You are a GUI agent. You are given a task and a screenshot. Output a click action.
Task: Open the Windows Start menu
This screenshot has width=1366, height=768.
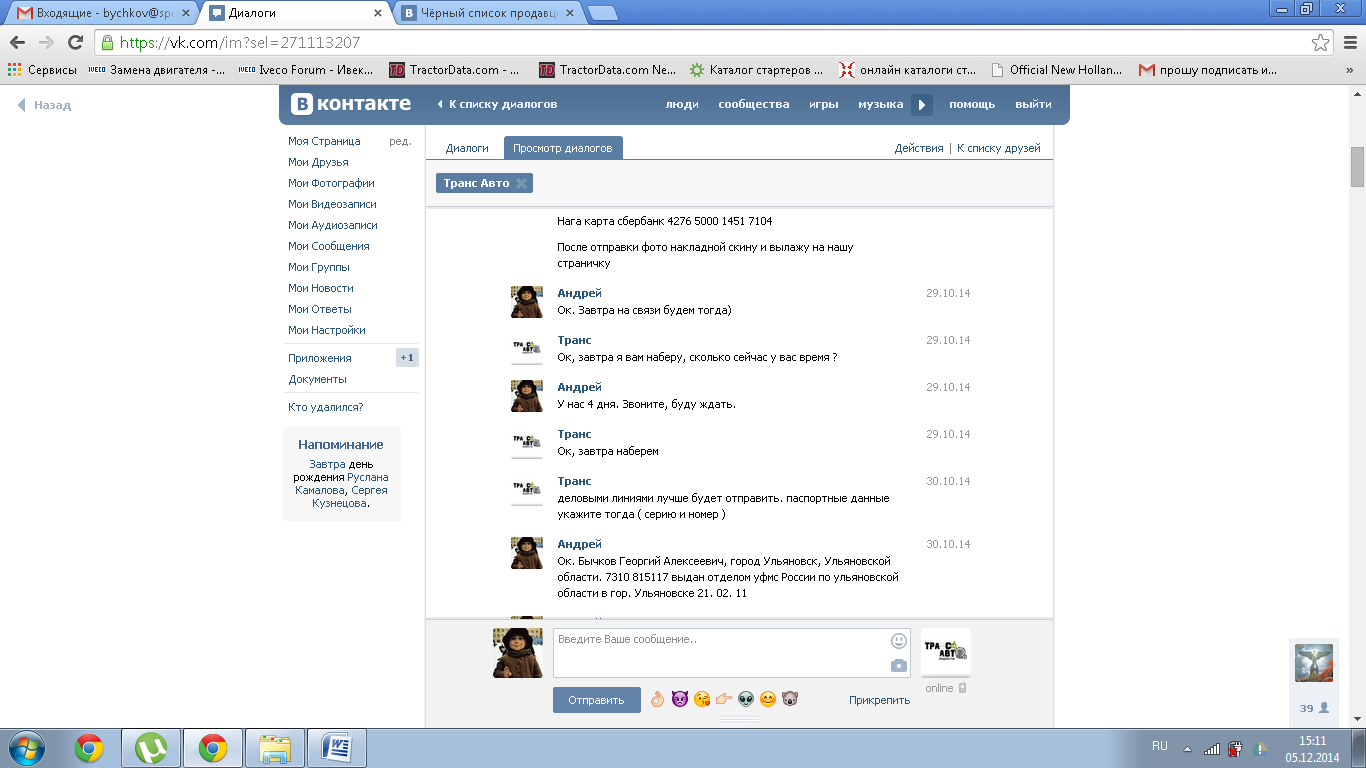coord(27,747)
